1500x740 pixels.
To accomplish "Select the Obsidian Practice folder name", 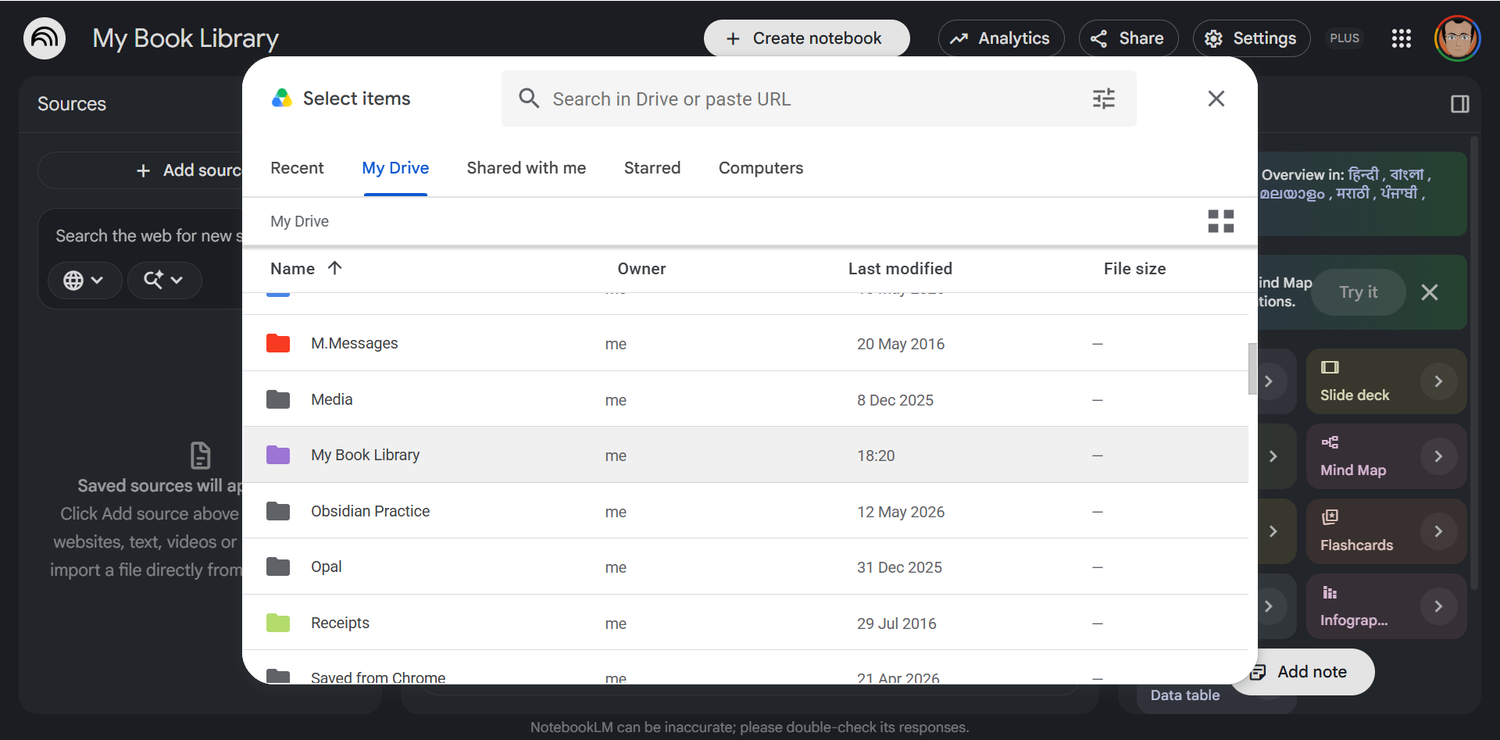I will pos(370,511).
